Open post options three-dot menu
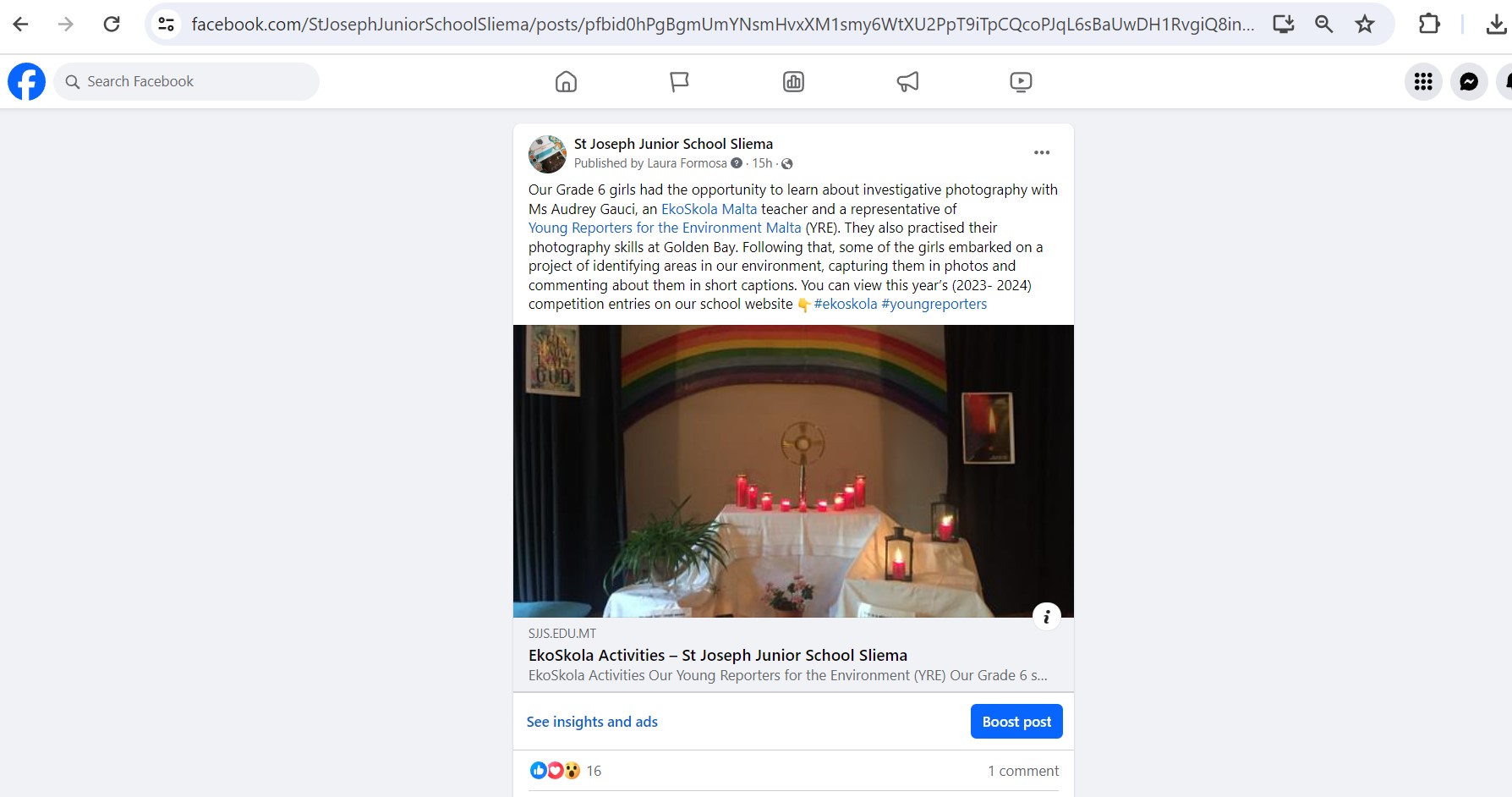1512x797 pixels. tap(1042, 152)
